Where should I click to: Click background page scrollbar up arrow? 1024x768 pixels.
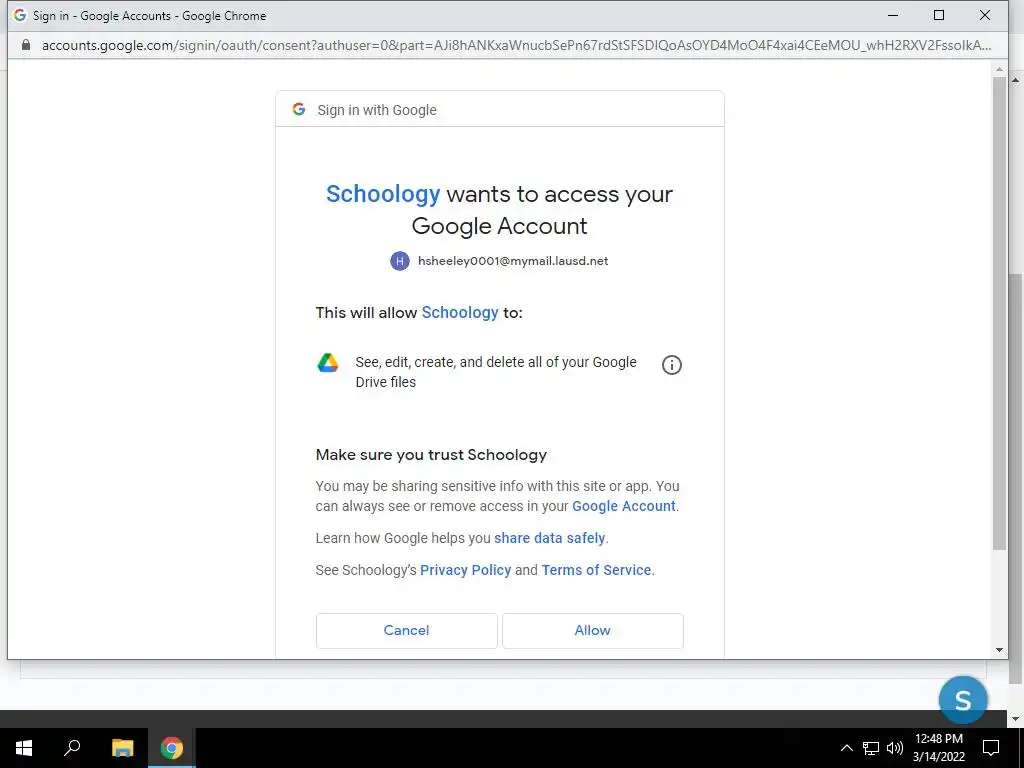(1016, 80)
